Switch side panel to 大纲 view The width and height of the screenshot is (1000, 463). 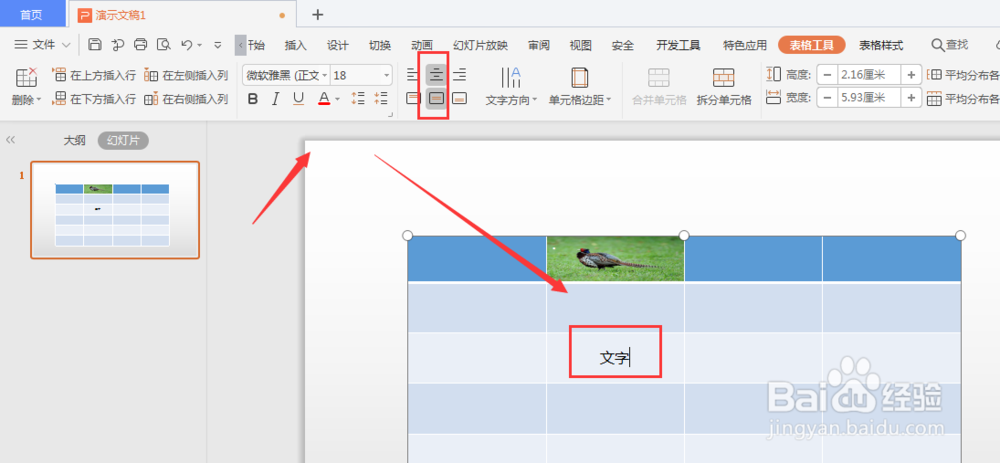[75, 141]
